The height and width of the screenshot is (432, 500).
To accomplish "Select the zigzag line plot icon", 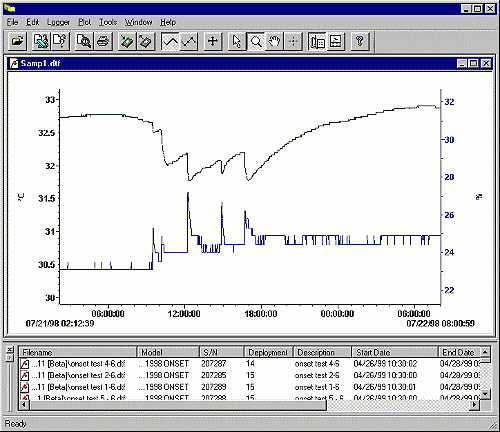I will [x=189, y=41].
